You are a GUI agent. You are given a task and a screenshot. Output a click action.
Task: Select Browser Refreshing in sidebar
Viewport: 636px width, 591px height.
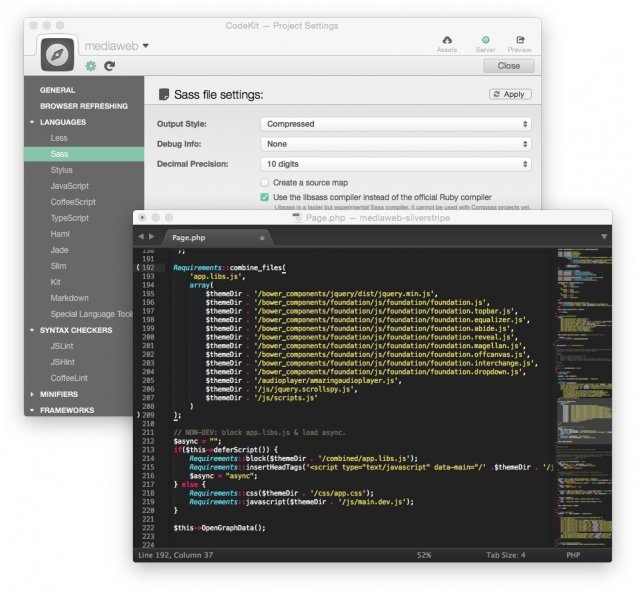coord(84,106)
